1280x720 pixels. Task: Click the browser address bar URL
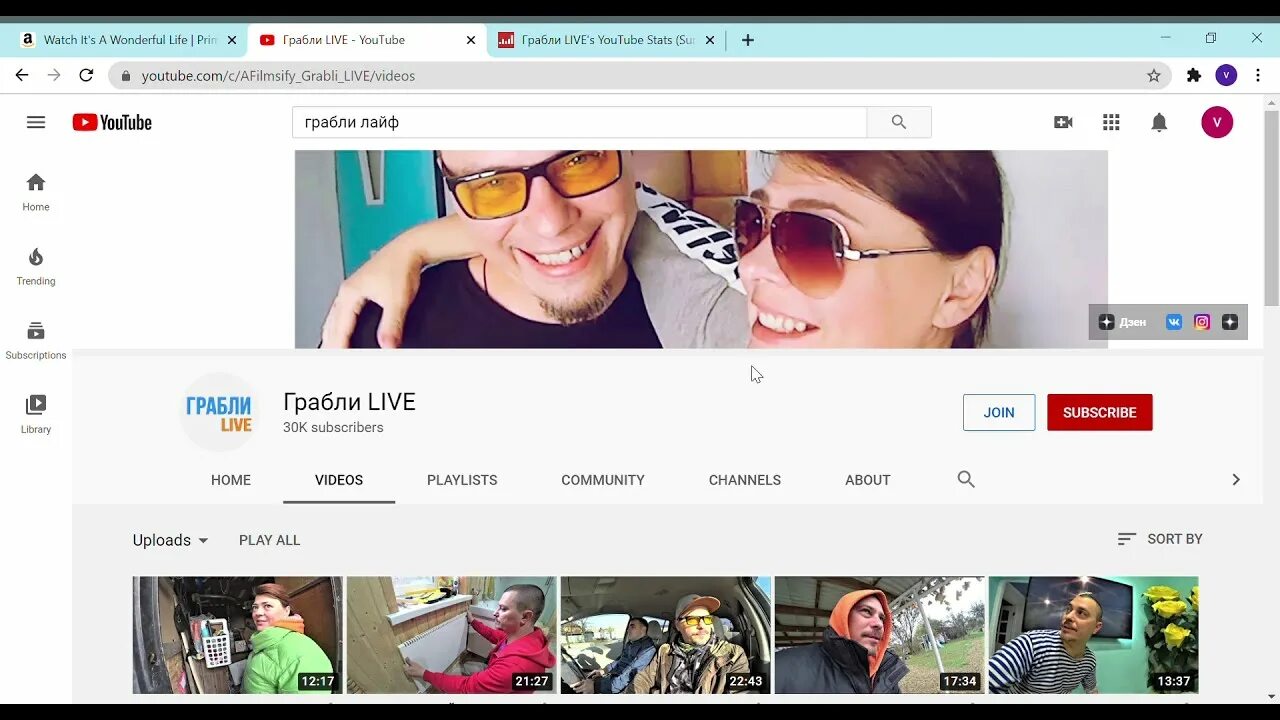click(x=278, y=76)
